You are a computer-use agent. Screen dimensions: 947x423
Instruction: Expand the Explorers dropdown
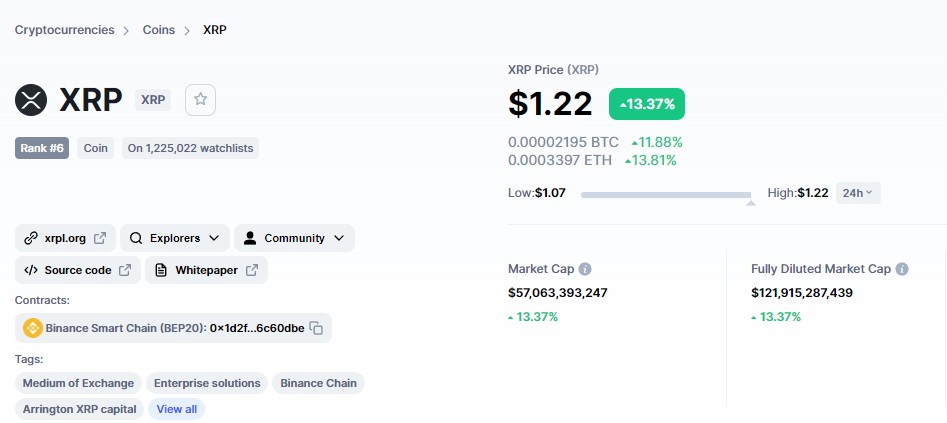click(175, 238)
